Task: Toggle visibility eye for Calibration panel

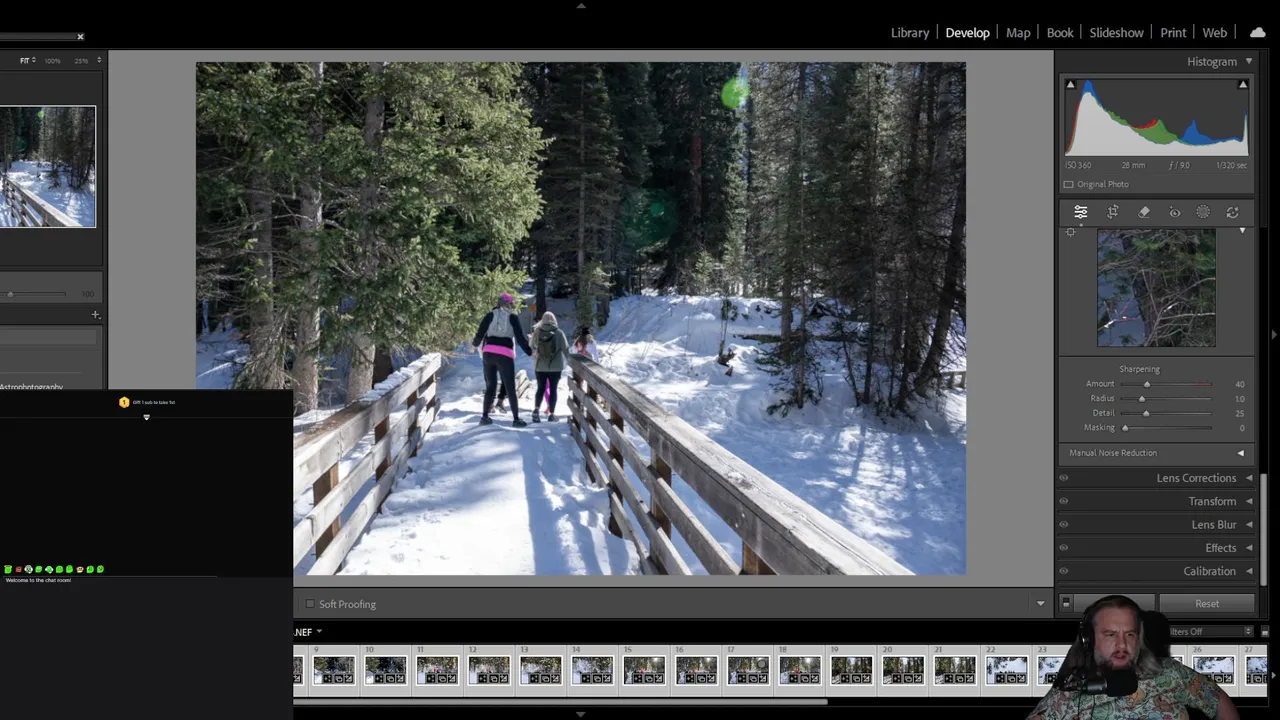Action: pyautogui.click(x=1063, y=571)
